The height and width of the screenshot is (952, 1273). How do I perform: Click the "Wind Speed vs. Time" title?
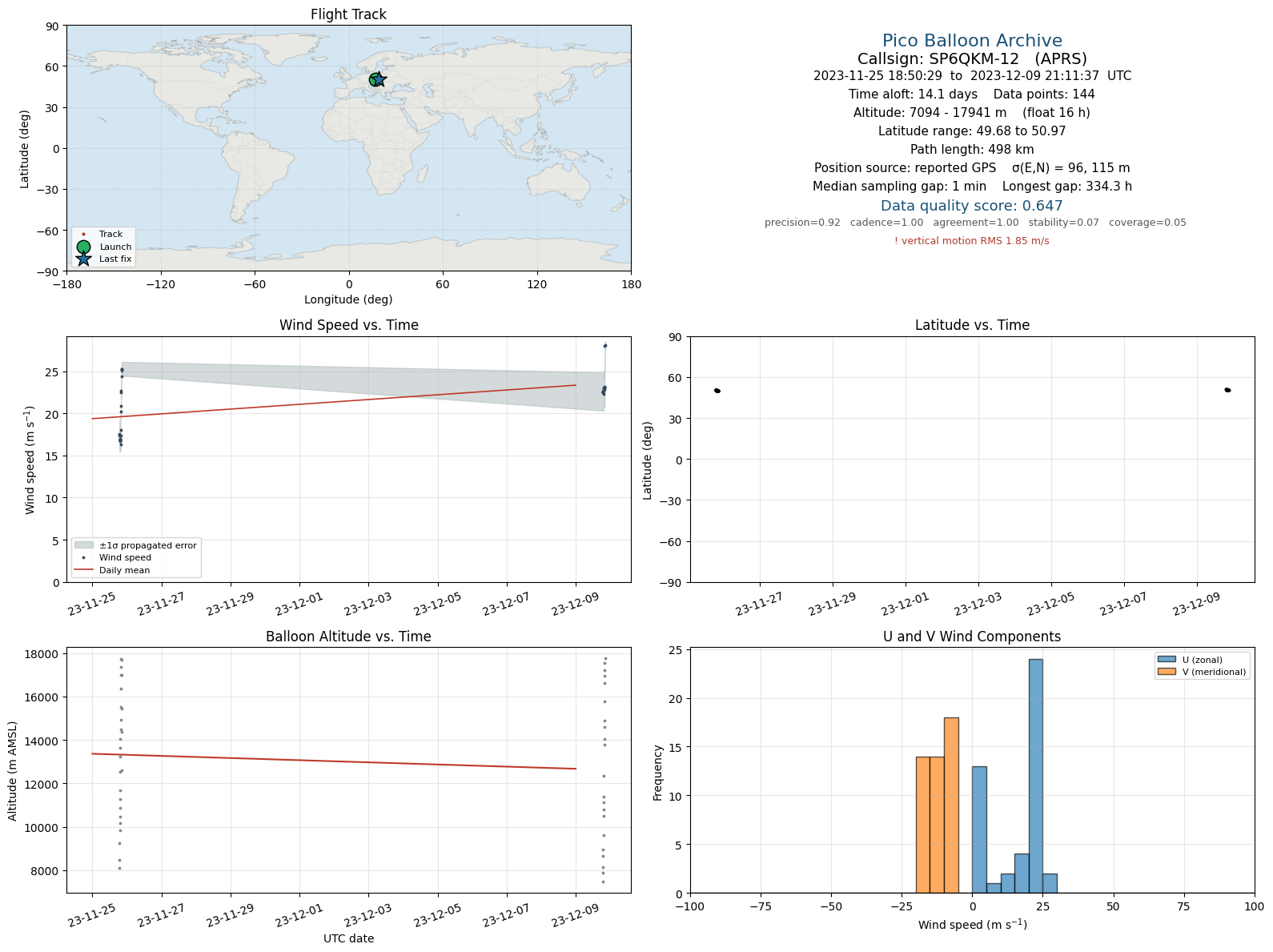click(x=348, y=325)
